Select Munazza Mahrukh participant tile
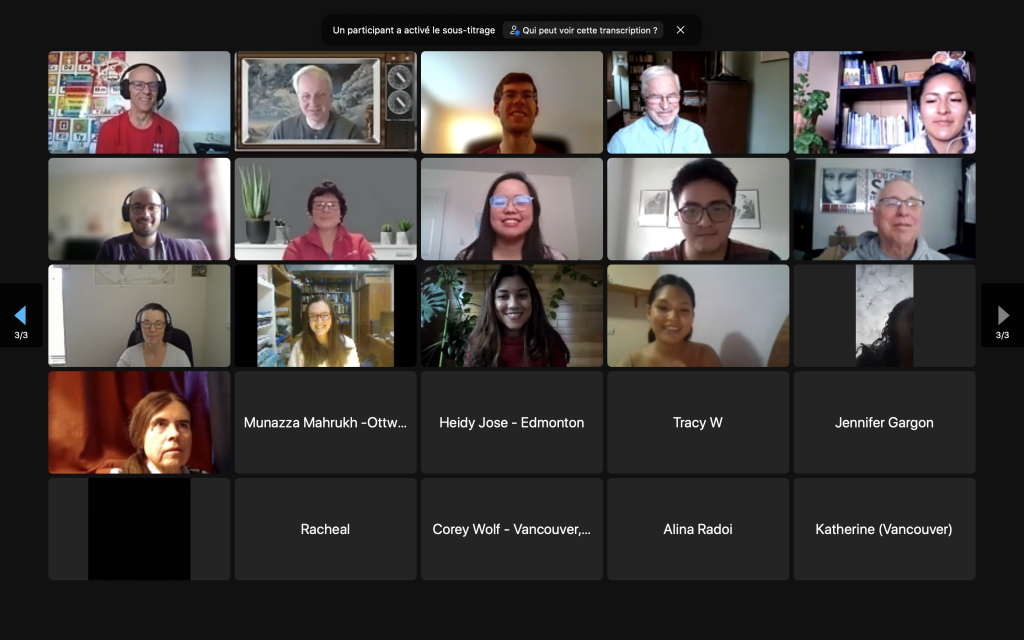The height and width of the screenshot is (640, 1024). 325,423
